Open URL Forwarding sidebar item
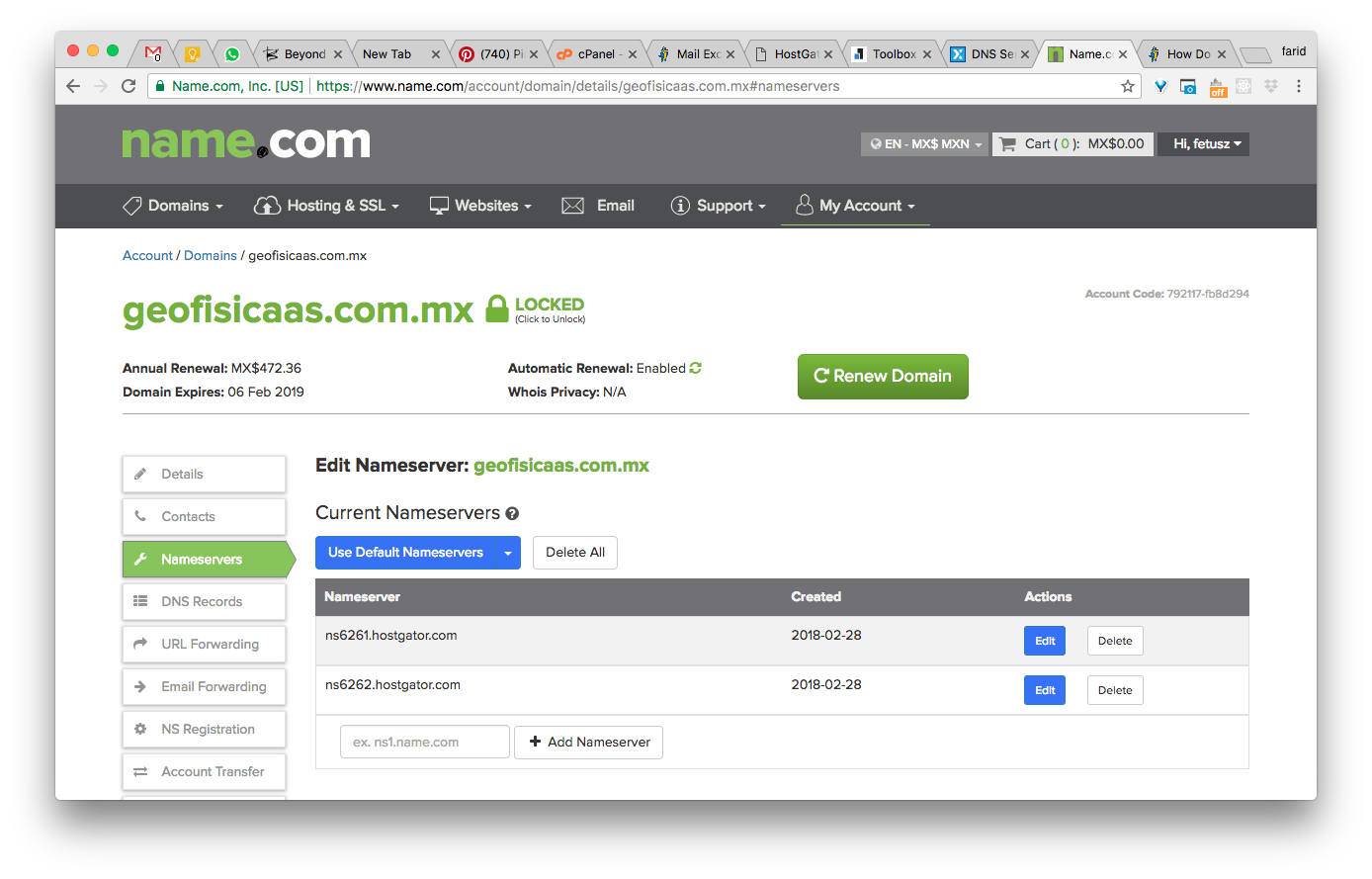The image size is (1372, 879). [x=205, y=645]
